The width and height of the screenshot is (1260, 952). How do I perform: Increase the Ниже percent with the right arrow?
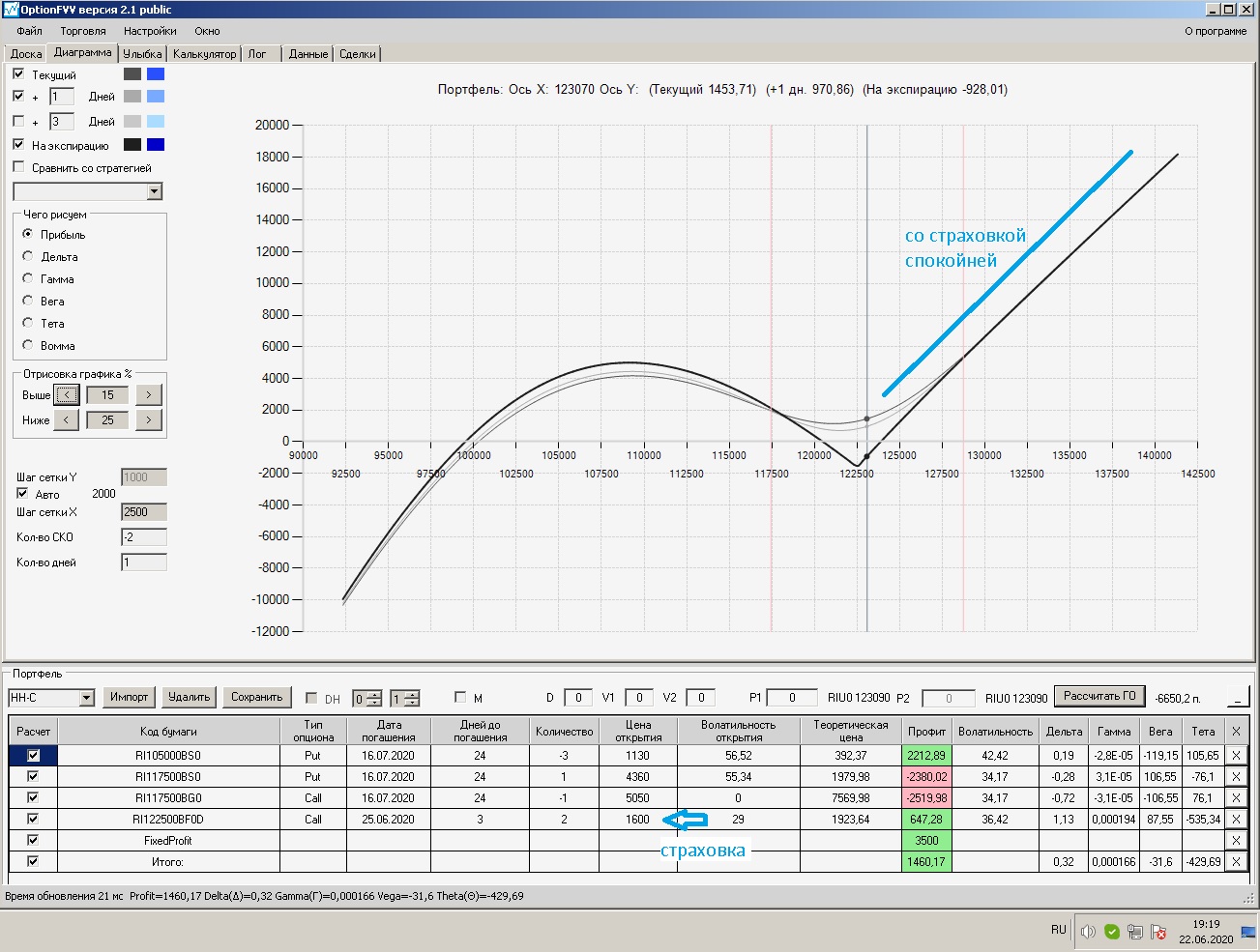click(148, 419)
